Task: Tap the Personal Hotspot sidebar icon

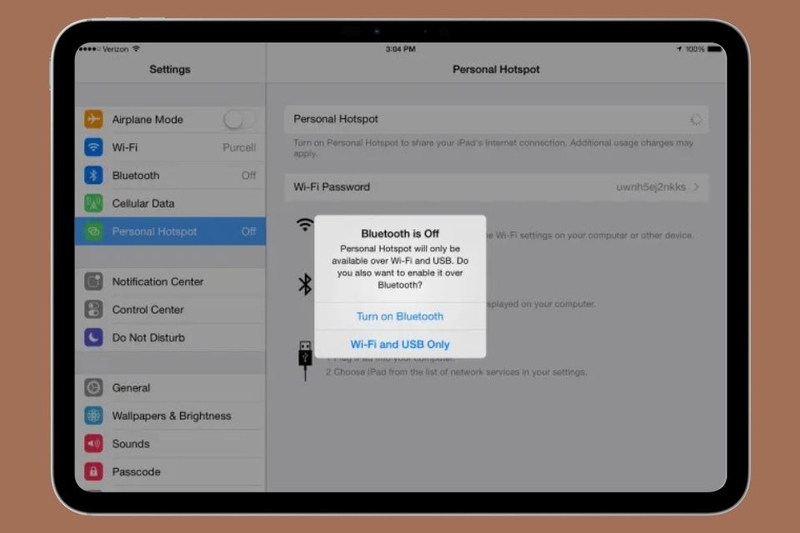Action: pyautogui.click(x=93, y=232)
